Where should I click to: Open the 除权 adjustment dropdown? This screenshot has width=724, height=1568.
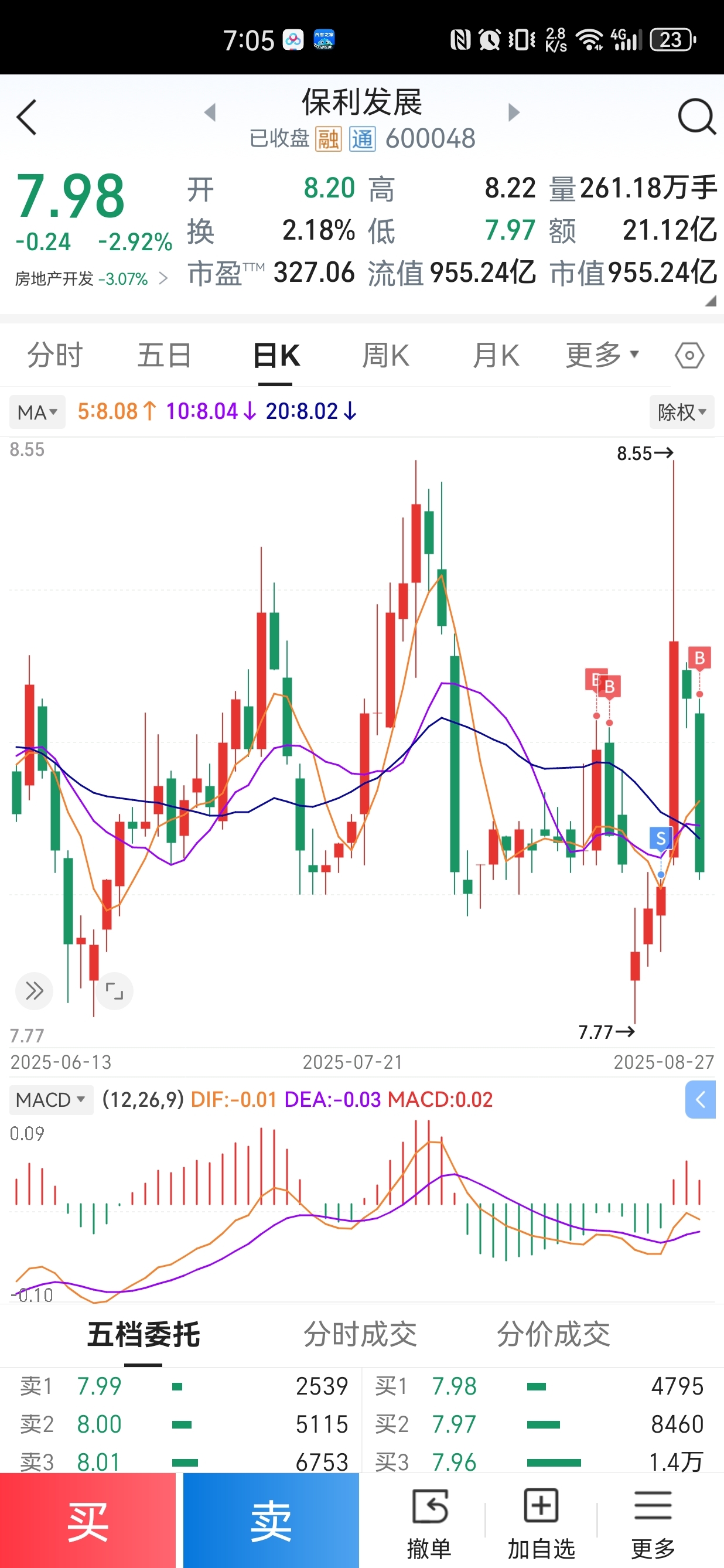coord(682,412)
